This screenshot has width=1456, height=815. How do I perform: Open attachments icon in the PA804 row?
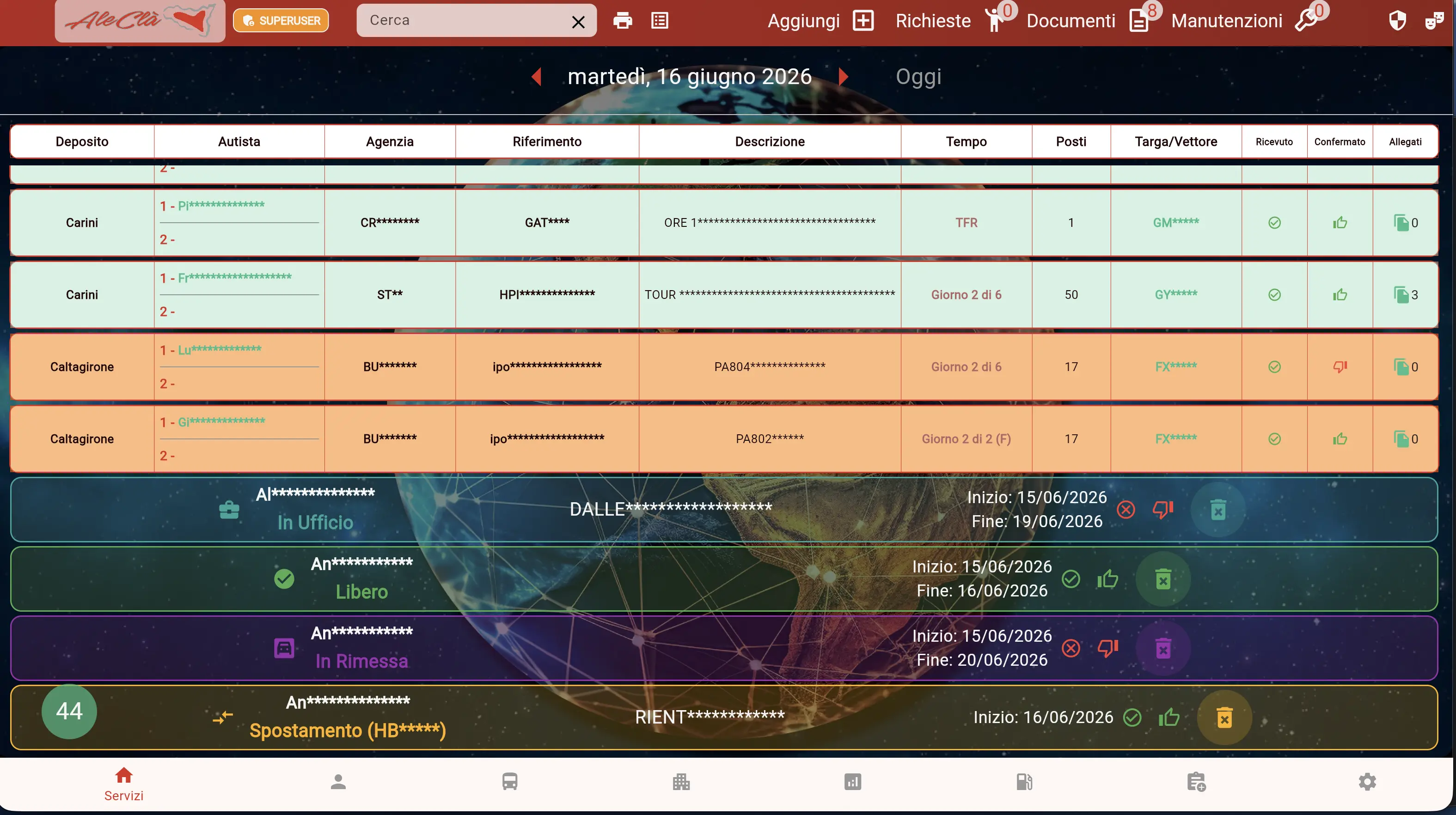[x=1401, y=367]
